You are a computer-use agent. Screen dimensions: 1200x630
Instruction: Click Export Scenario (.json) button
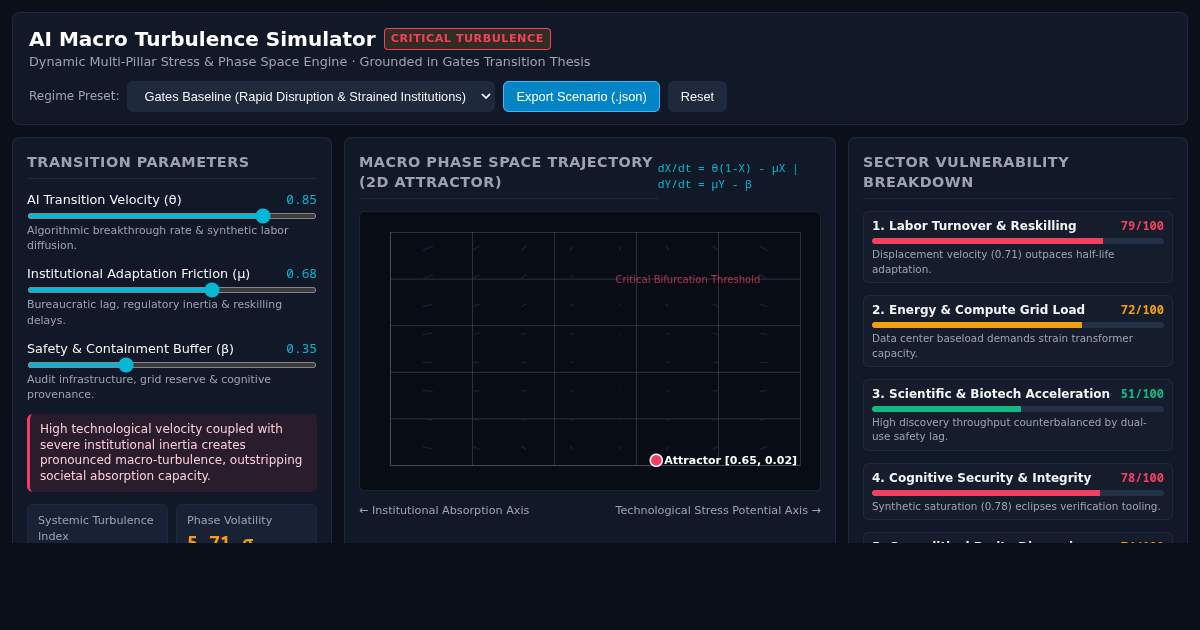coord(581,96)
